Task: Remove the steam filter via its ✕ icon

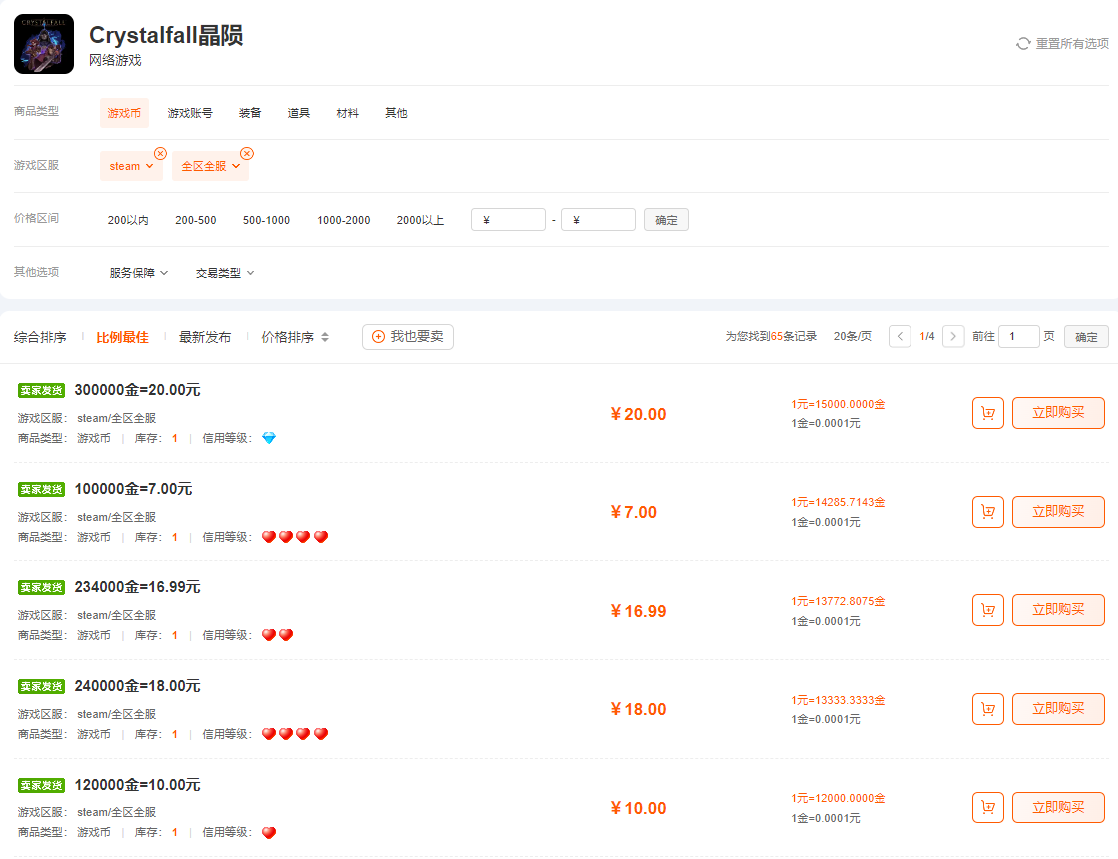Action: coord(160,153)
